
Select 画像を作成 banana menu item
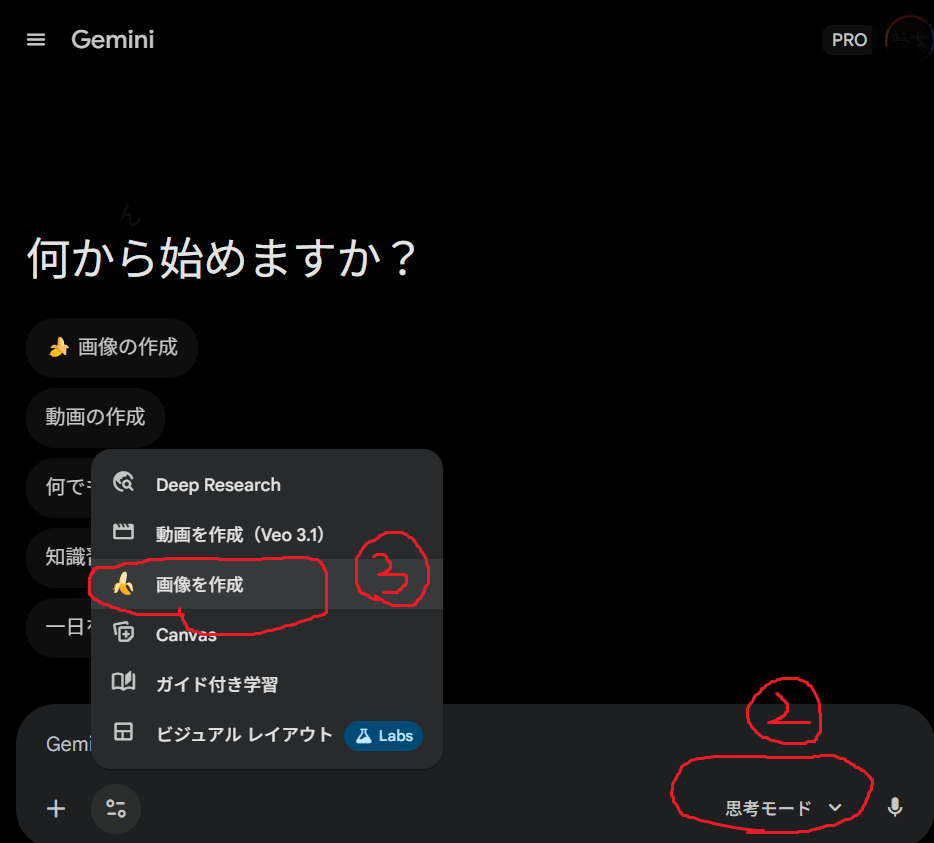(200, 585)
